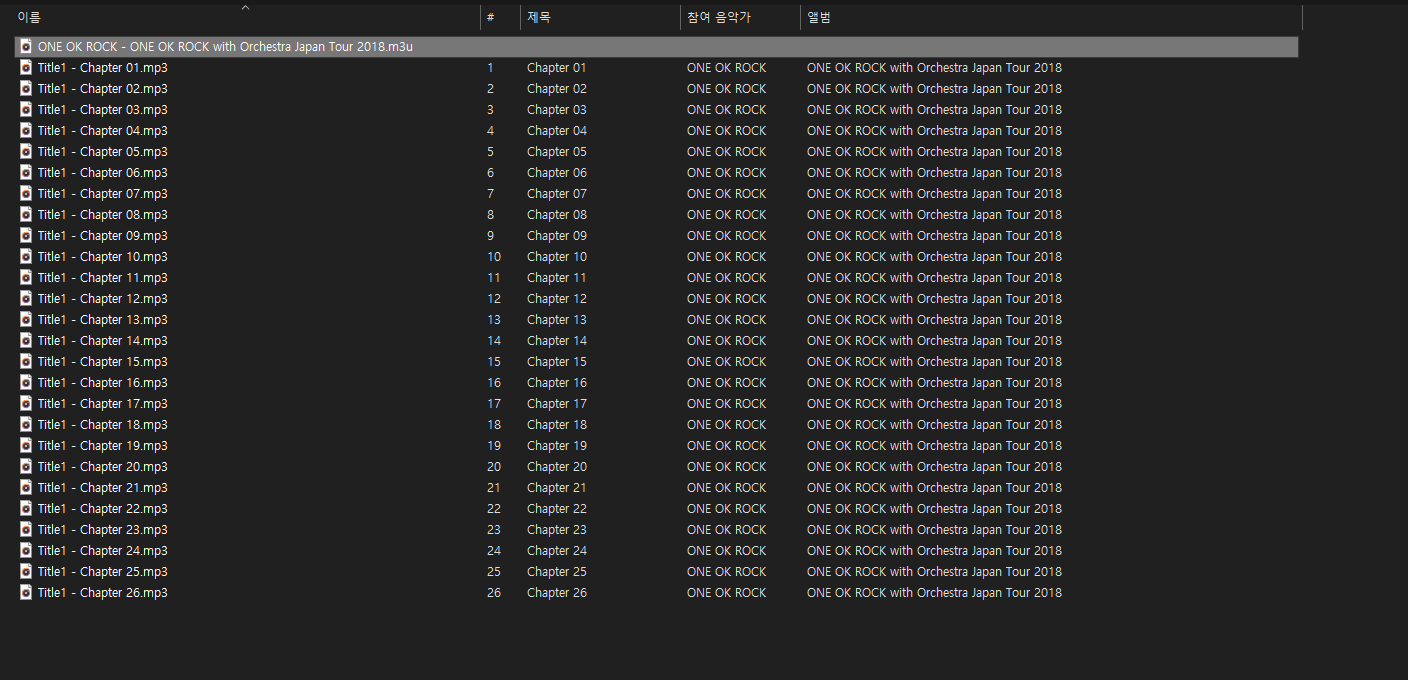Click title cell Chapter 14
This screenshot has width=1408, height=680.
click(x=557, y=341)
